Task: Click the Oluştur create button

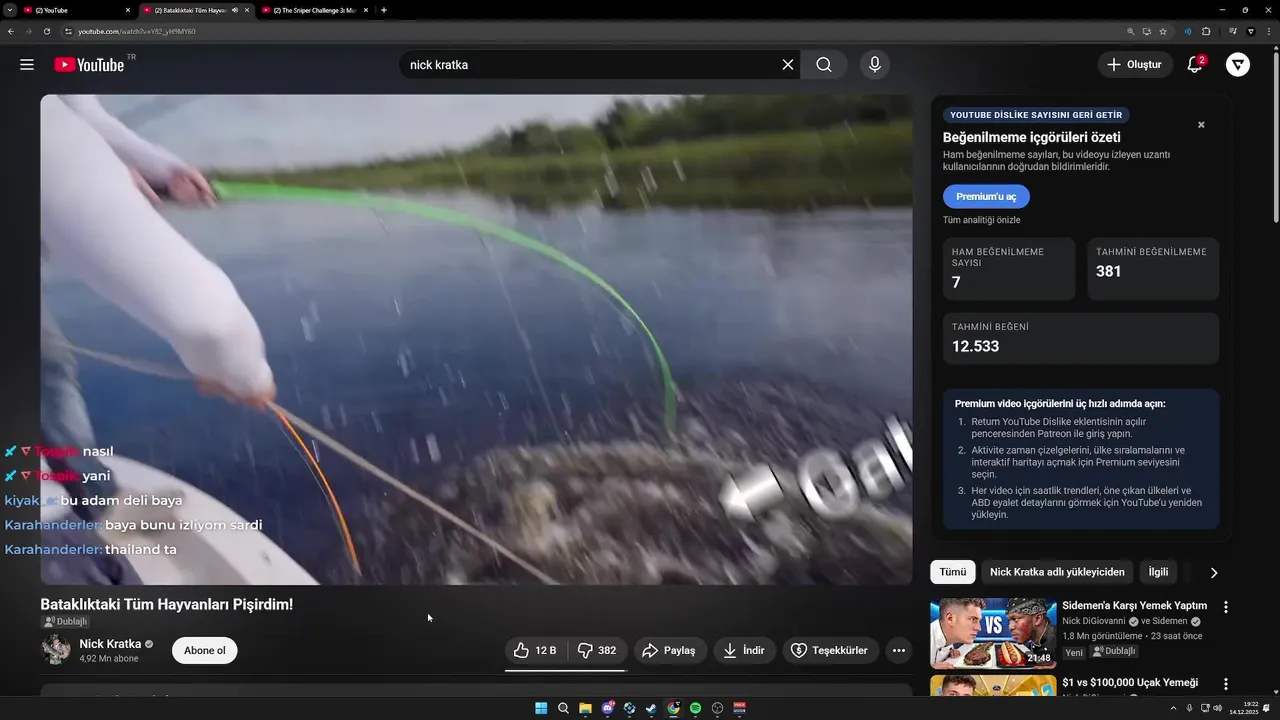Action: pyautogui.click(x=1135, y=65)
